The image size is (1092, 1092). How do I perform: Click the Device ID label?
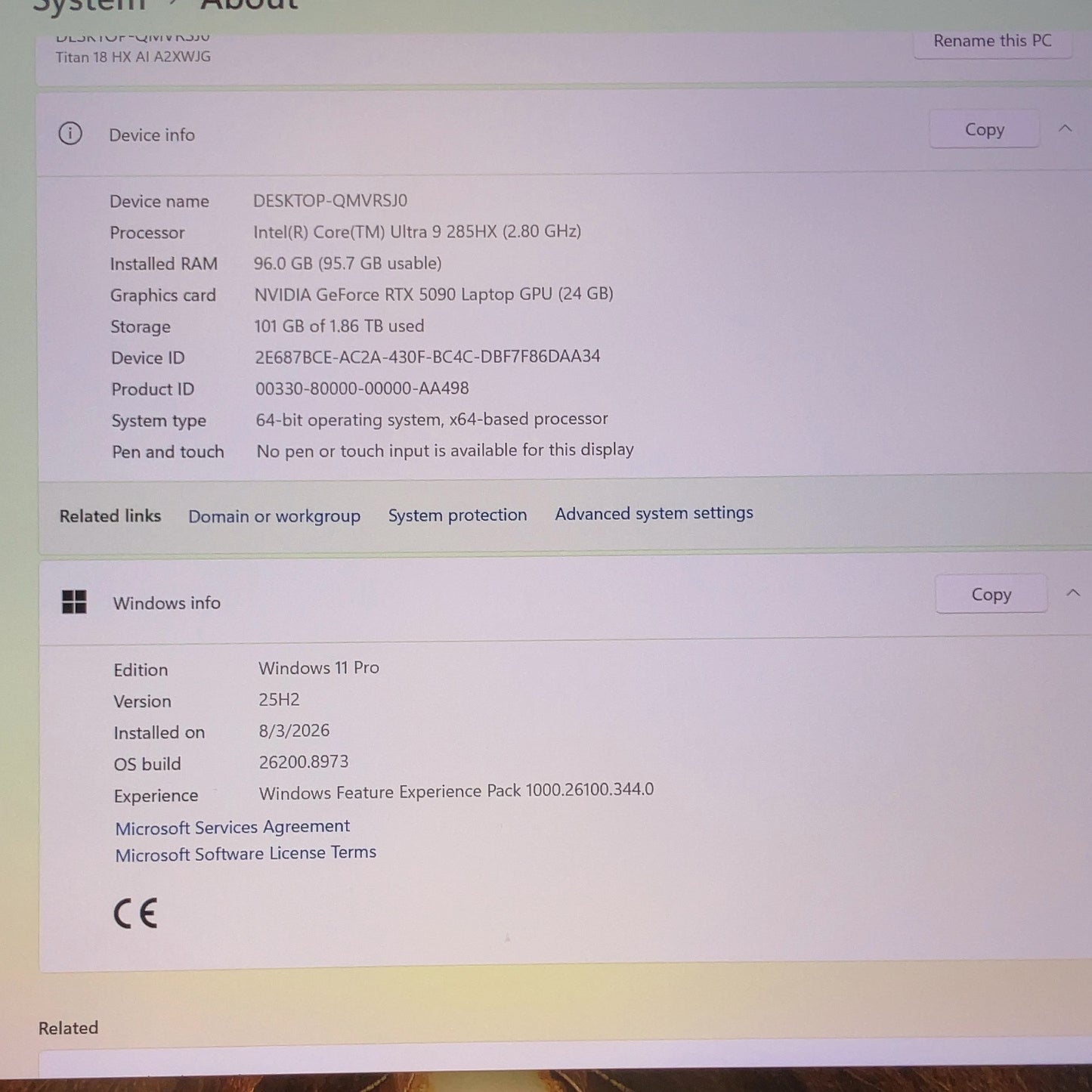[x=148, y=358]
